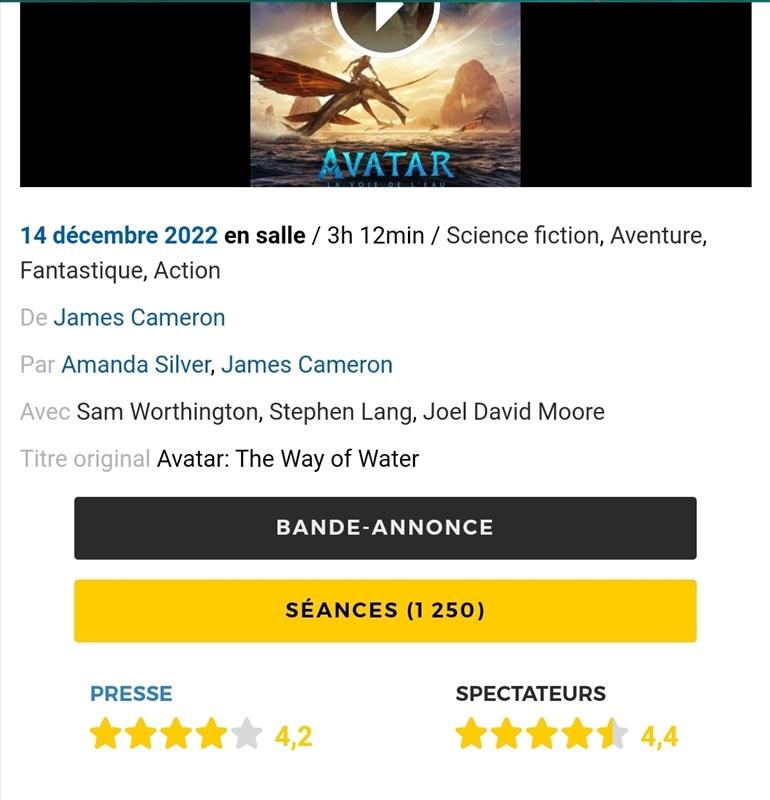The image size is (770, 800).
Task: Click the third spectators rating star
Action: 542,736
